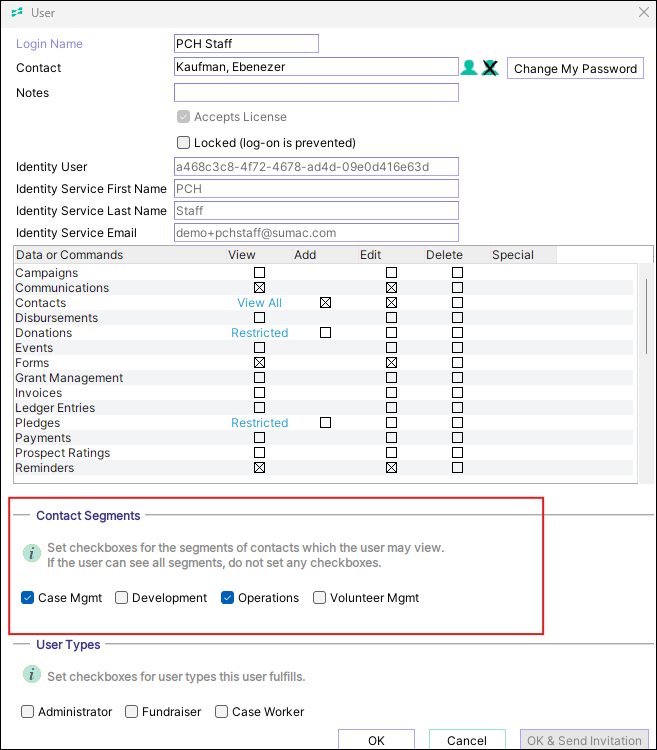Uncheck the Operations segment checkbox

coord(227,597)
